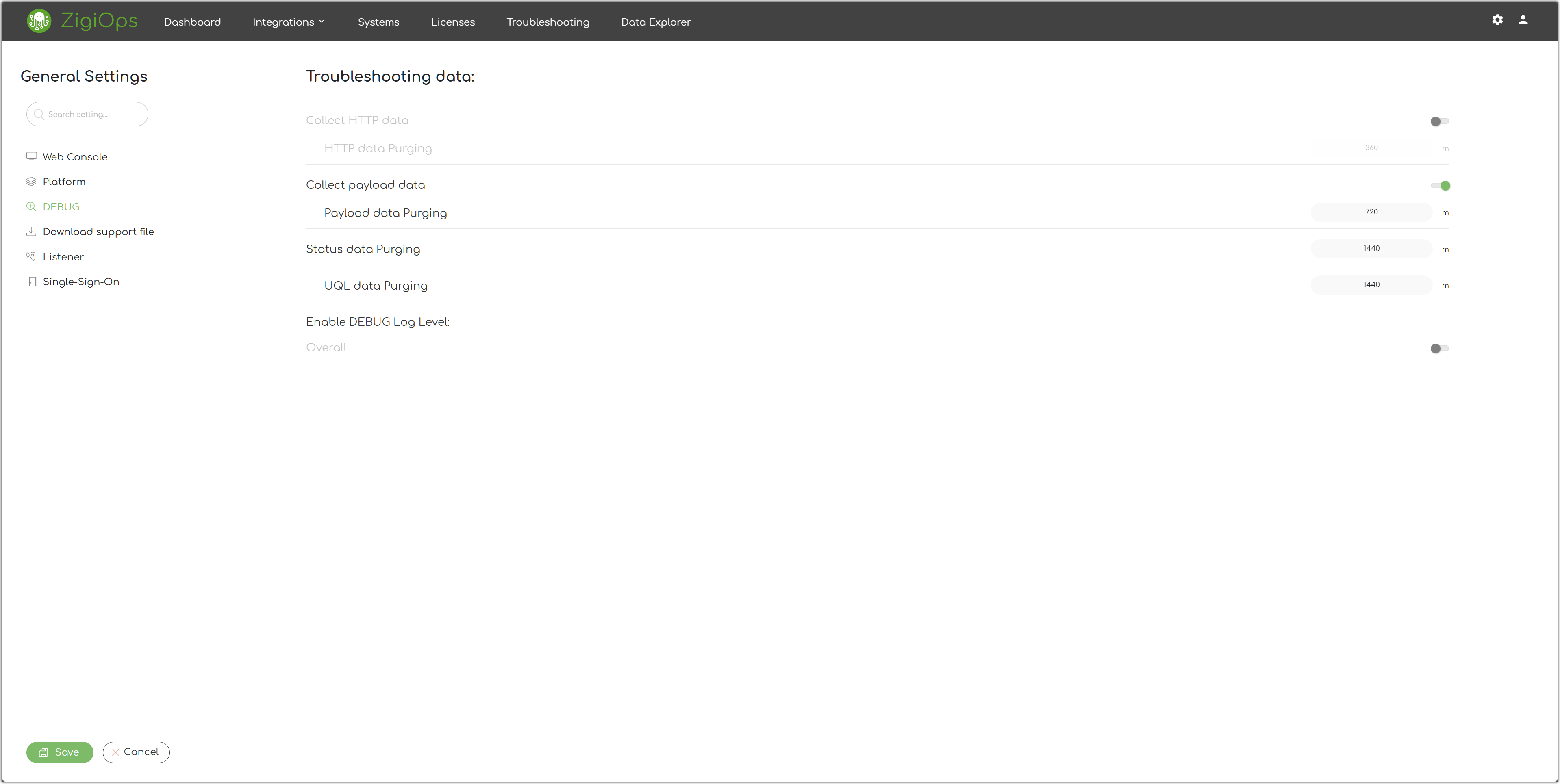Click the Listener sidebar icon

click(31, 256)
